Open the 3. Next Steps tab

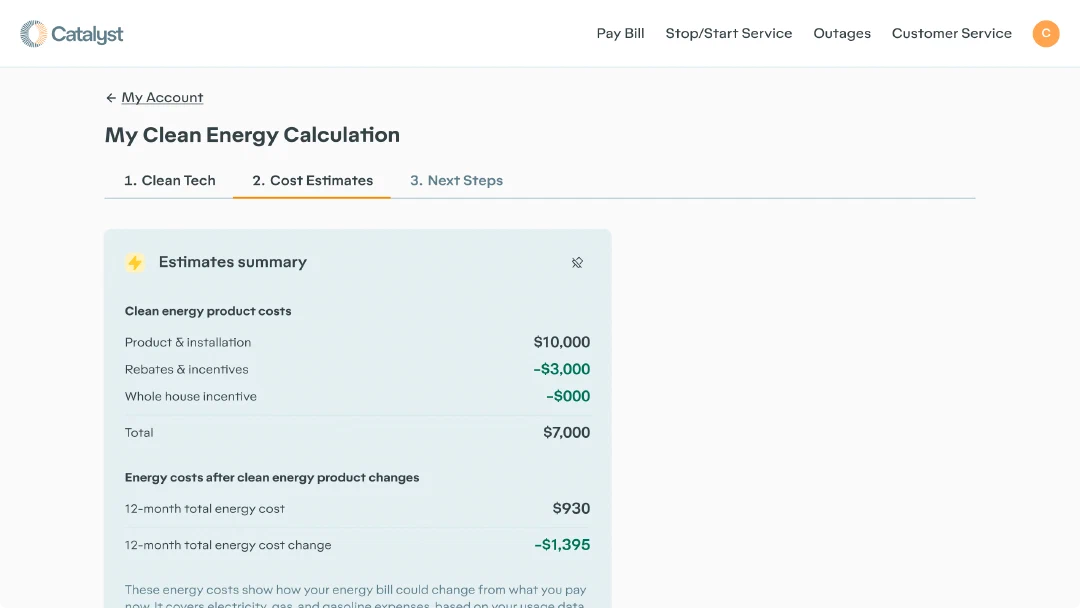[x=456, y=180]
